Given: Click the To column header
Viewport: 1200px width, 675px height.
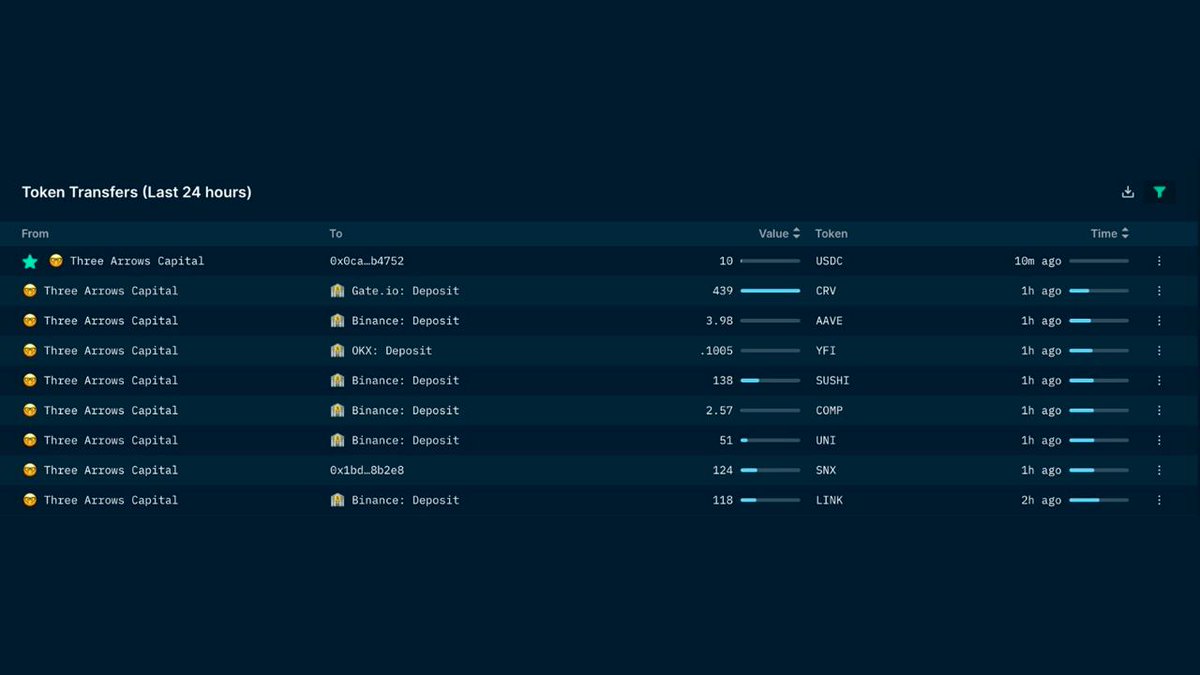Looking at the screenshot, I should point(336,233).
